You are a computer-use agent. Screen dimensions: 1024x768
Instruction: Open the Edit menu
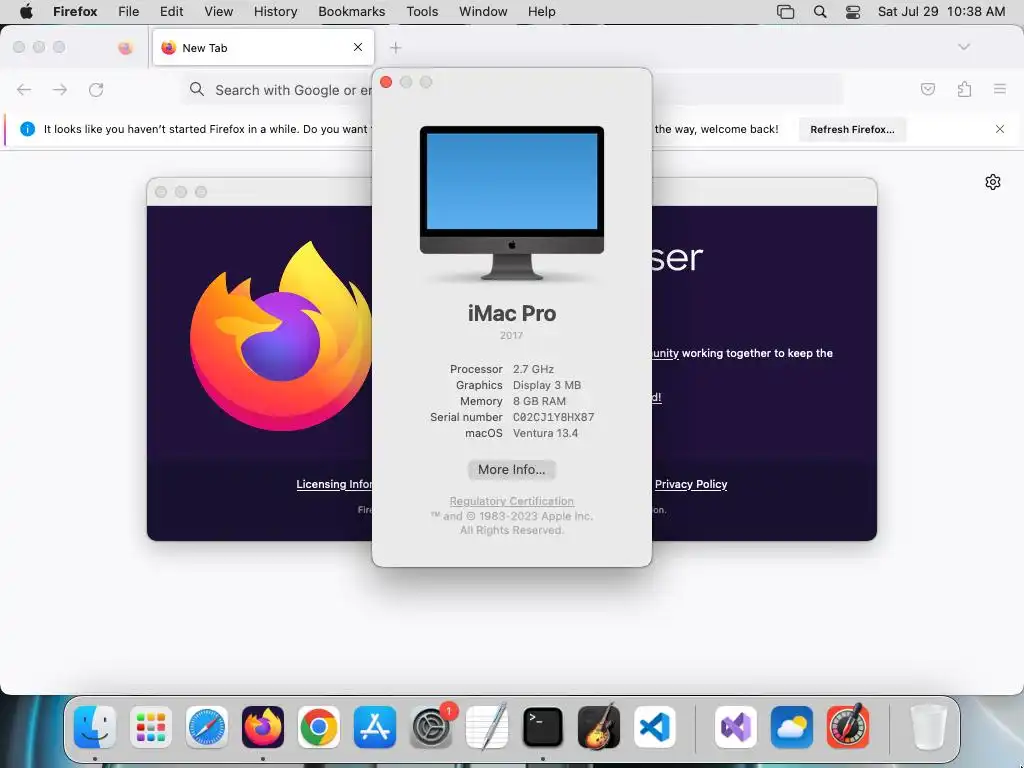tap(172, 11)
